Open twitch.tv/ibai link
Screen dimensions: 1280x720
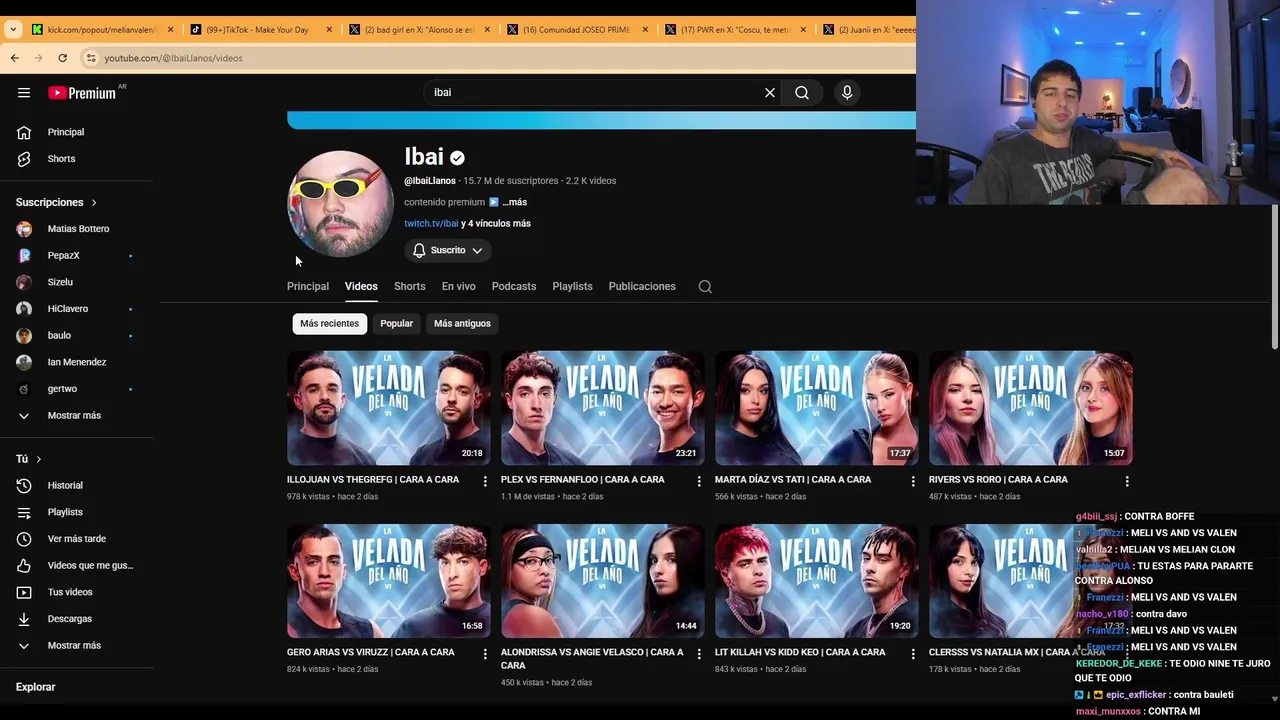tap(431, 224)
